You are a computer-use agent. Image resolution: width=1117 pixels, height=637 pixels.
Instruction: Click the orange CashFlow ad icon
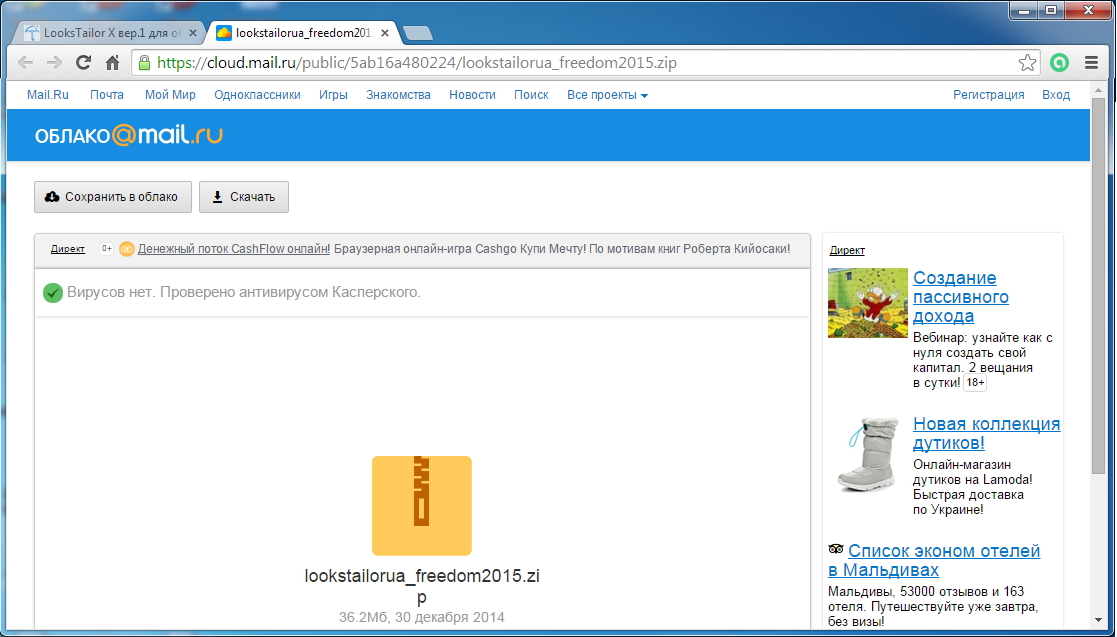(x=126, y=249)
